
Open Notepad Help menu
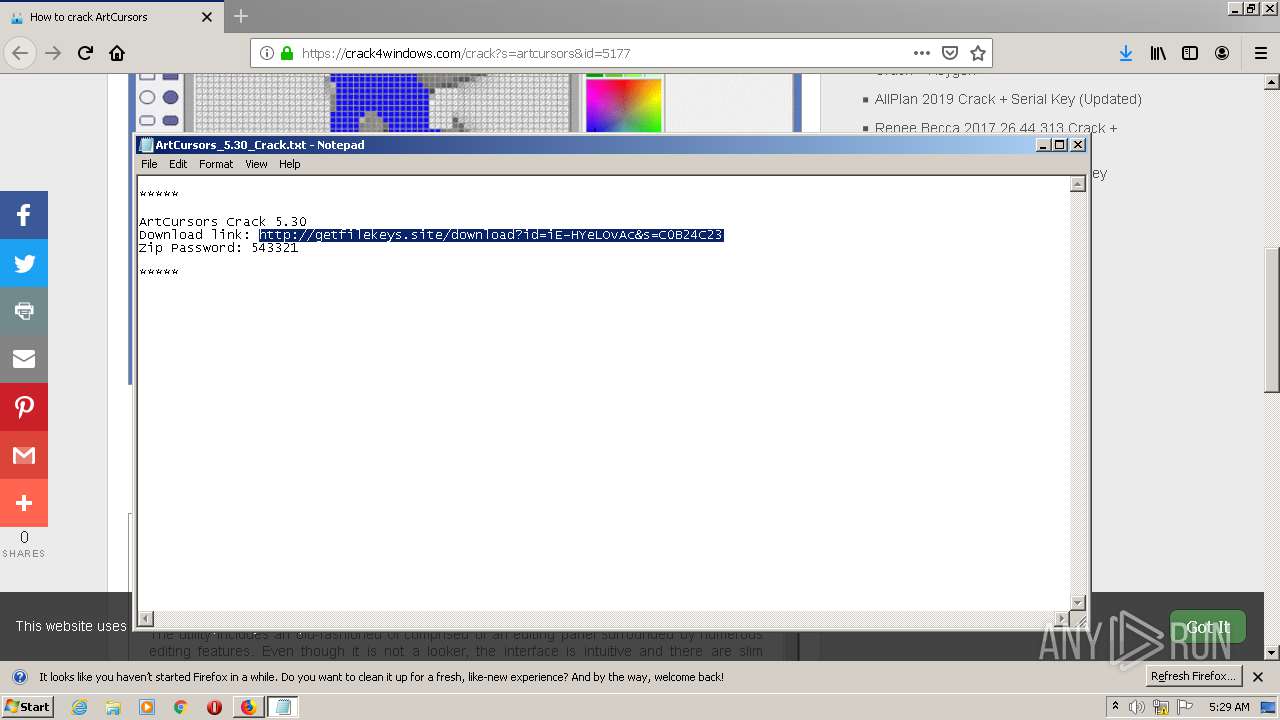(x=289, y=164)
